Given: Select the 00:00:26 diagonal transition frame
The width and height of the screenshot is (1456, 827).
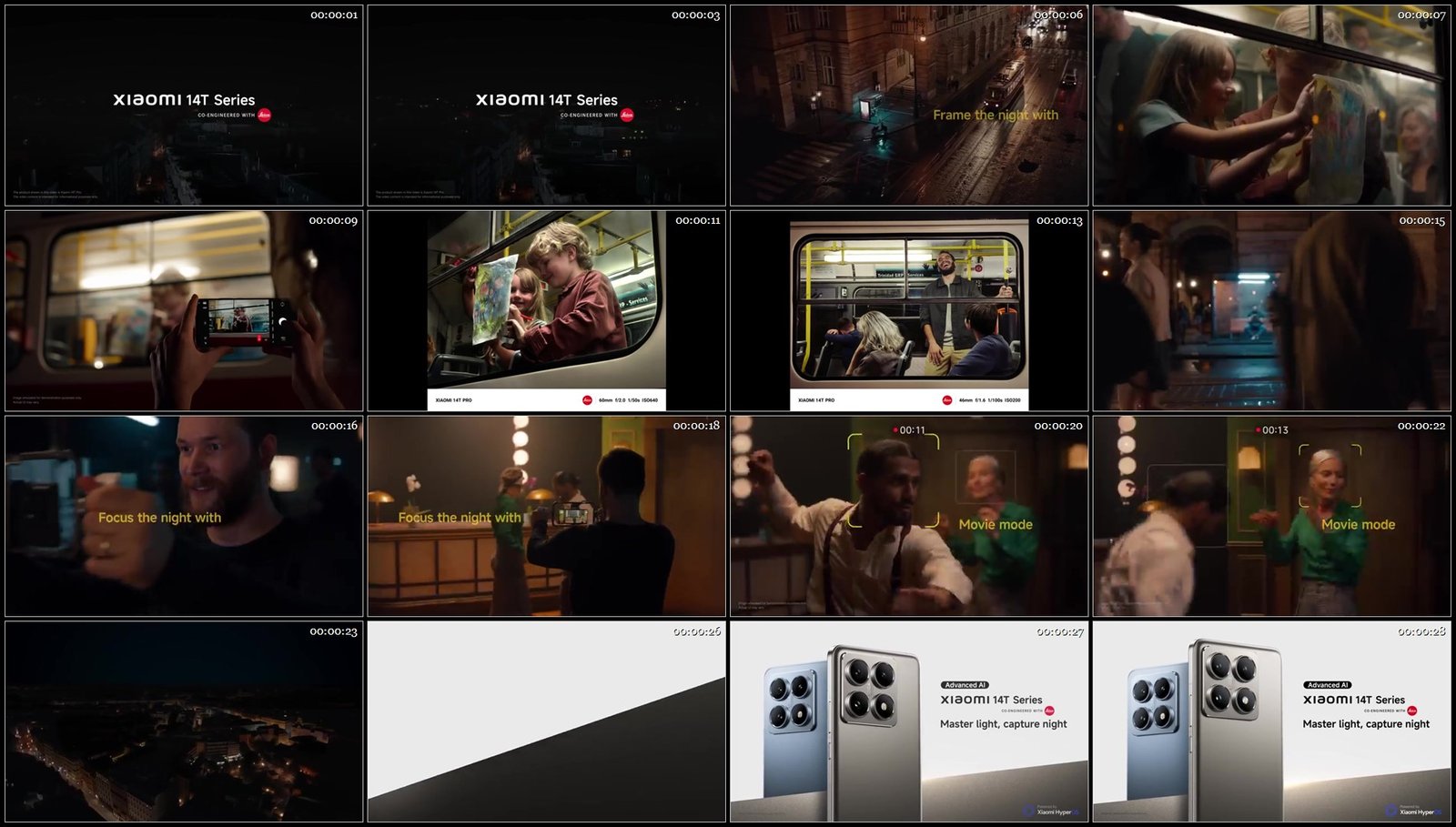Looking at the screenshot, I should click(546, 721).
